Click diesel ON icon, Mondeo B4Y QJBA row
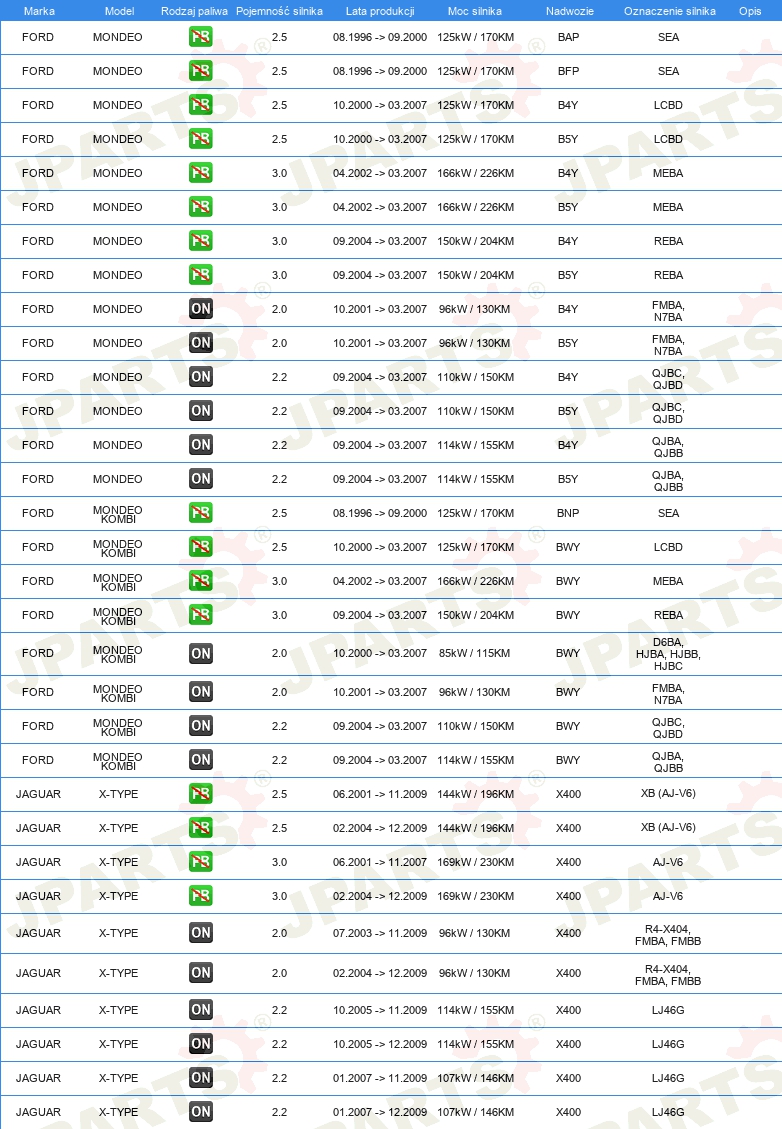Screen dimensions: 782x1129 coord(201,445)
